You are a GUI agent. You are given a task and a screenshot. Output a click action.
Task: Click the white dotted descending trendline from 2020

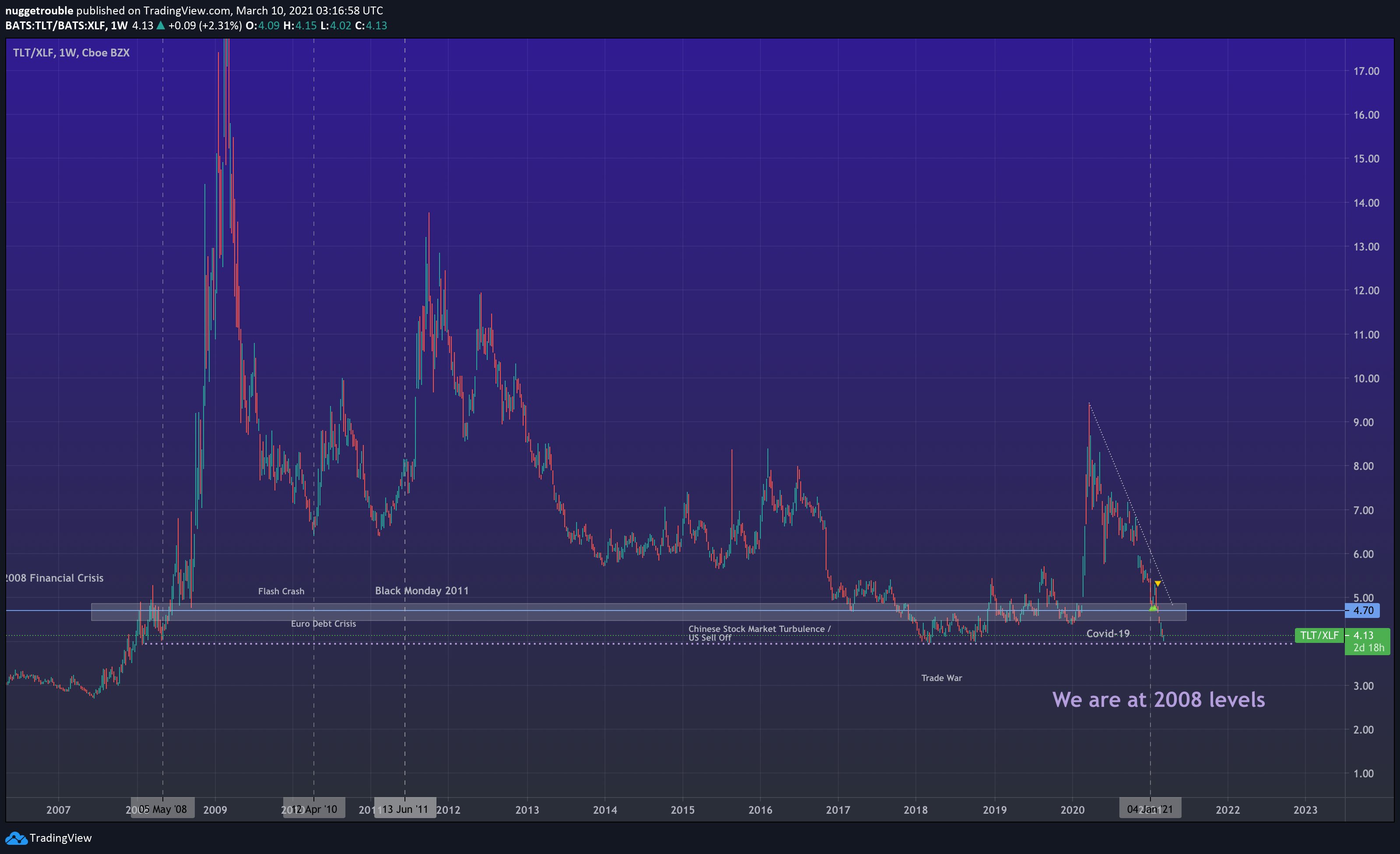pyautogui.click(x=1131, y=505)
